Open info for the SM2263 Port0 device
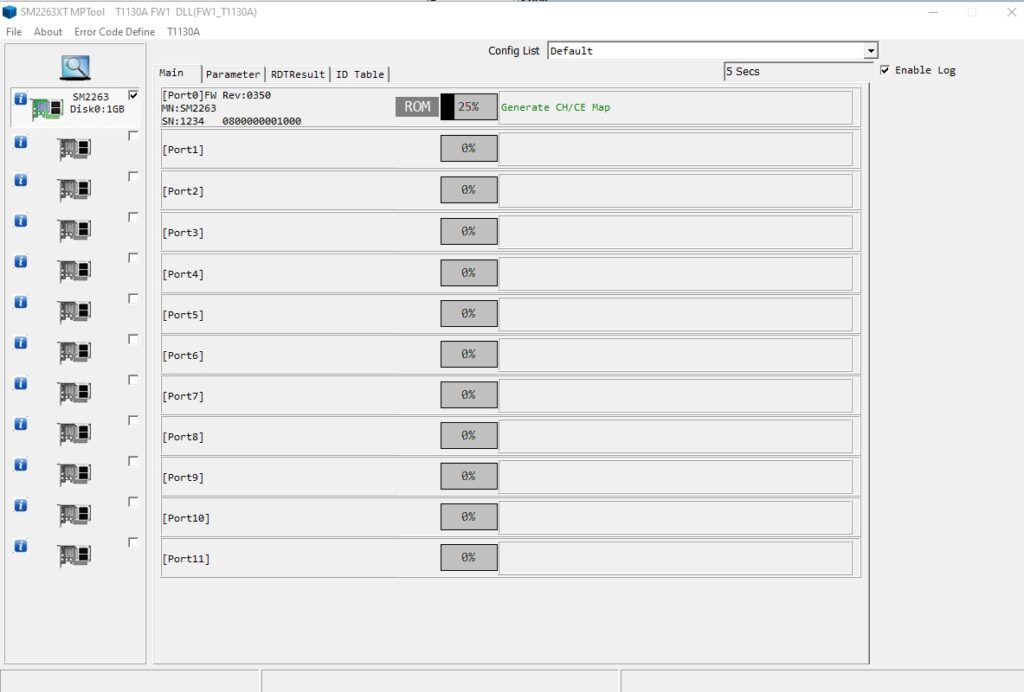 (21, 99)
